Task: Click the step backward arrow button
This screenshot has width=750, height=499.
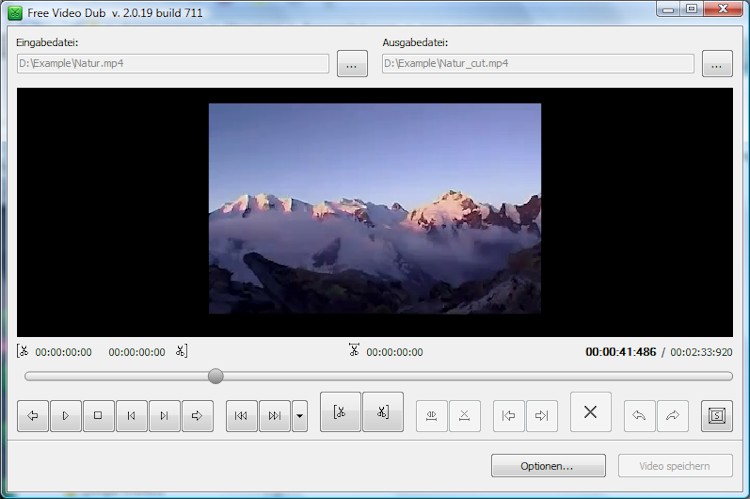Action: click(33, 416)
